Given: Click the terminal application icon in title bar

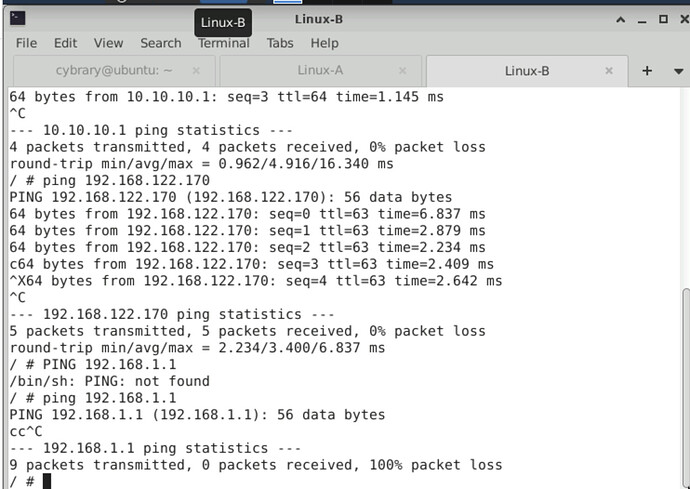Looking at the screenshot, I should pos(19,19).
